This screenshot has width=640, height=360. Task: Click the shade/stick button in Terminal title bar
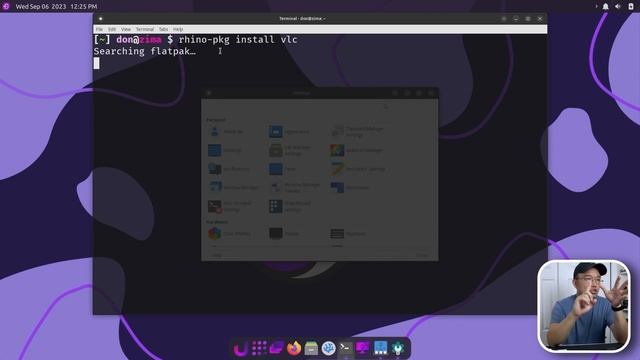pos(504,18)
